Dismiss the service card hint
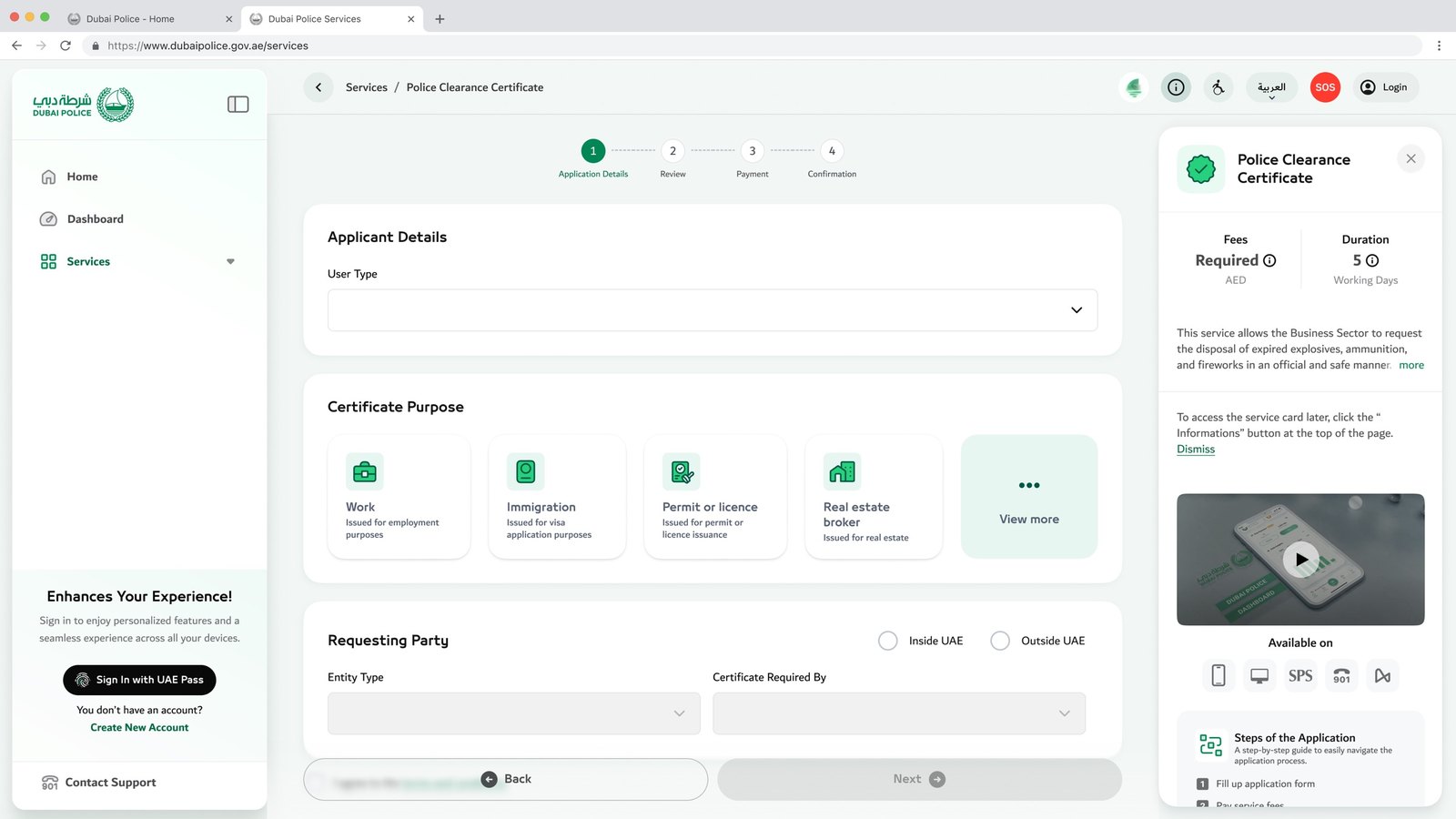The image size is (1456, 819). click(1196, 449)
